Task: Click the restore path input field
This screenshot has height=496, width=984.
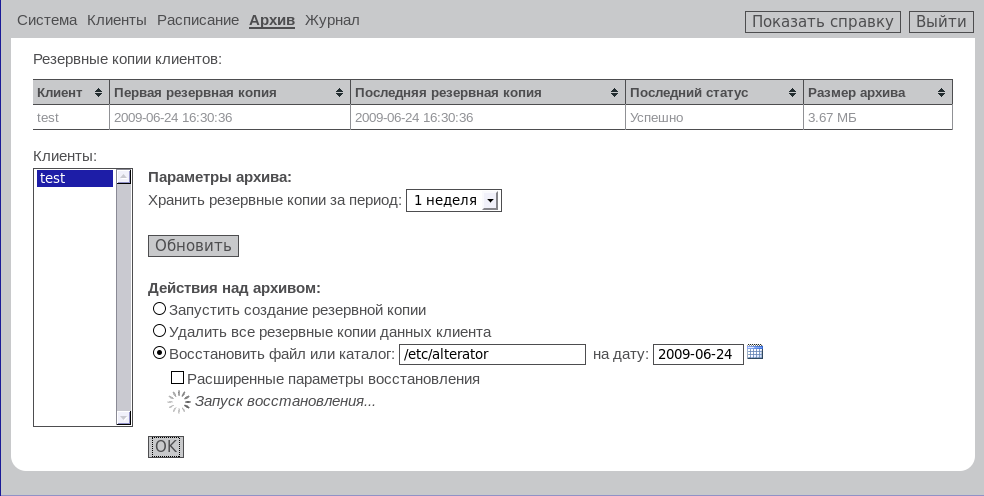Action: pos(491,354)
